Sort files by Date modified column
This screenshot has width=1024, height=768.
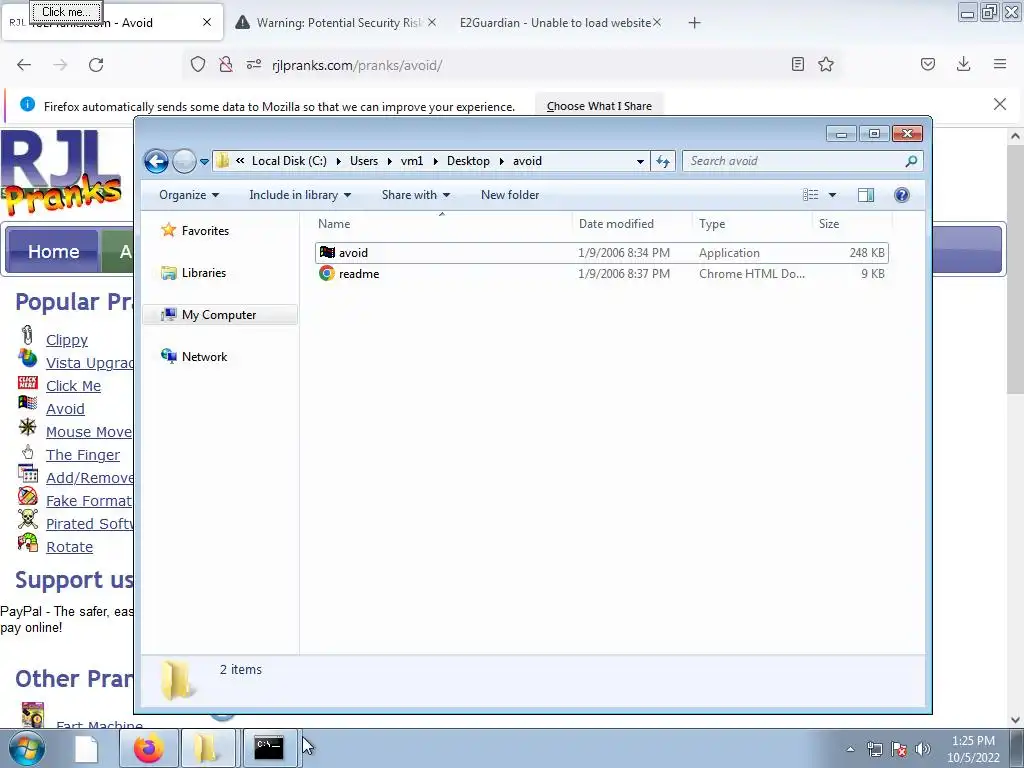[x=632, y=223]
